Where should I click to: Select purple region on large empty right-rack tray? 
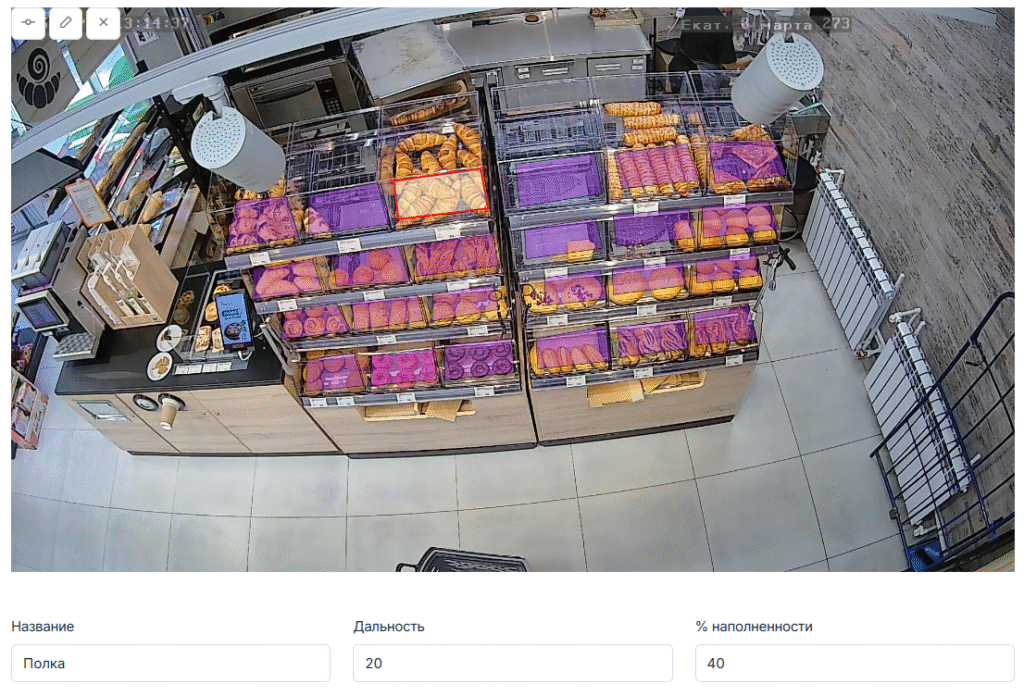click(x=558, y=181)
